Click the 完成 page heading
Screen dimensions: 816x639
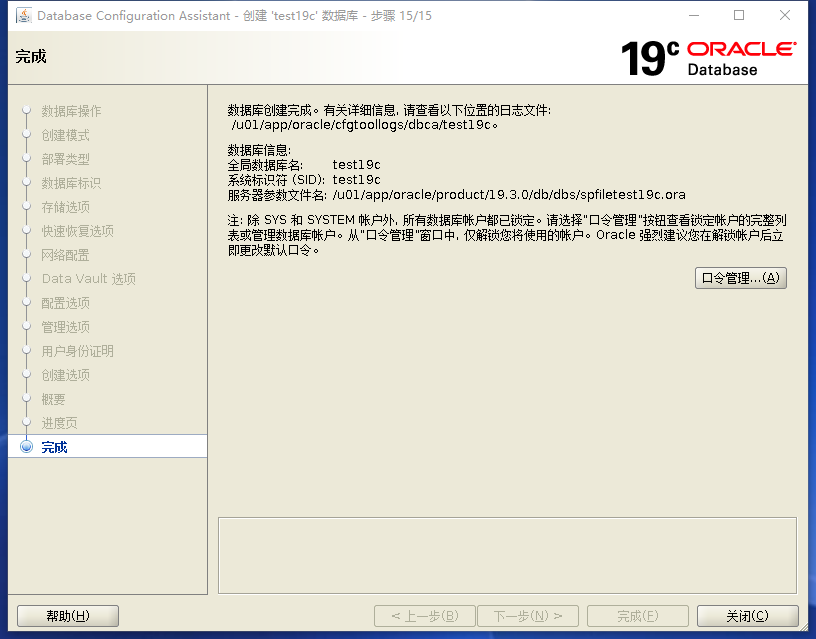click(31, 56)
